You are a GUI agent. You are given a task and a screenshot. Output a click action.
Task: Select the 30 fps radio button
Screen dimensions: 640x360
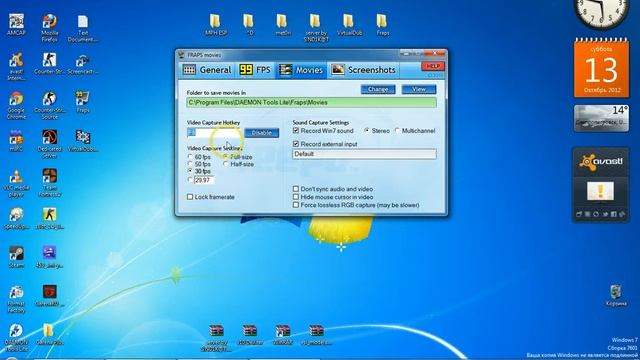tap(190, 171)
